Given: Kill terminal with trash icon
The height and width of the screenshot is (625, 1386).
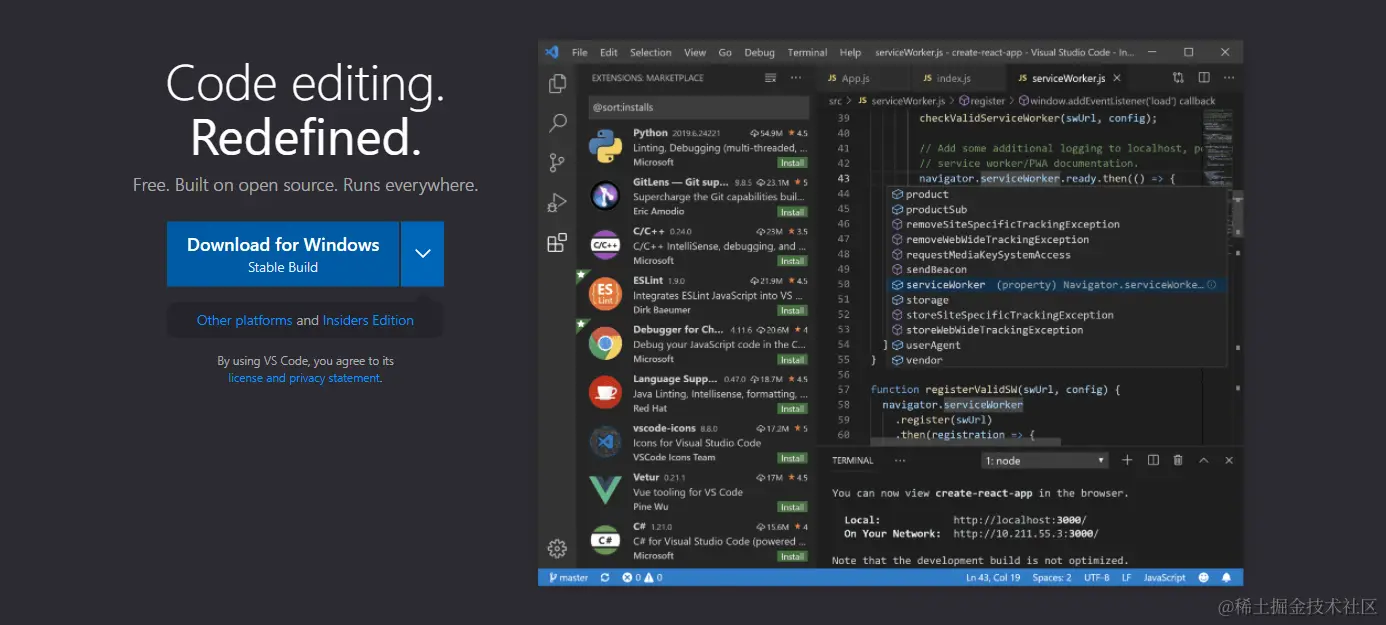Looking at the screenshot, I should point(1178,460).
